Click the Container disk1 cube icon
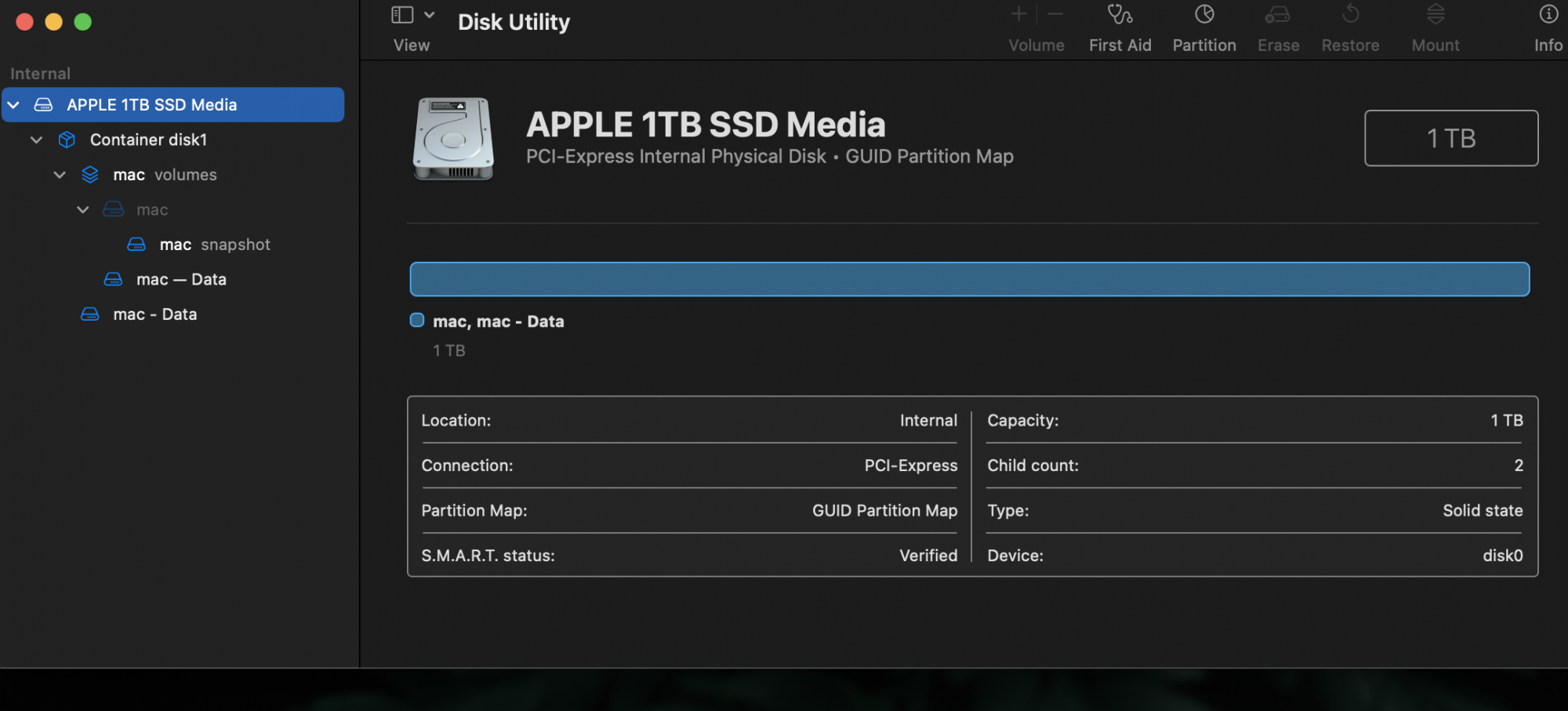This screenshot has width=1568, height=711. click(67, 140)
